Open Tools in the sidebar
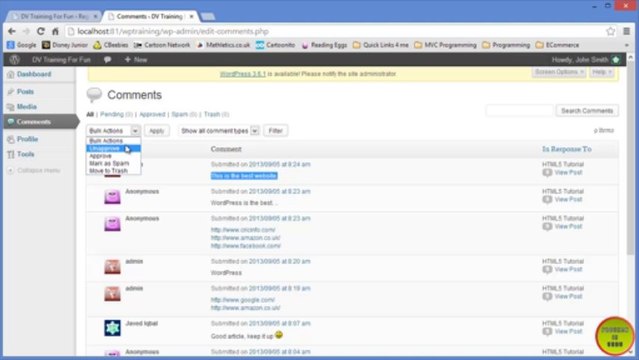Screen dimensions: 639x360 (x=25, y=154)
